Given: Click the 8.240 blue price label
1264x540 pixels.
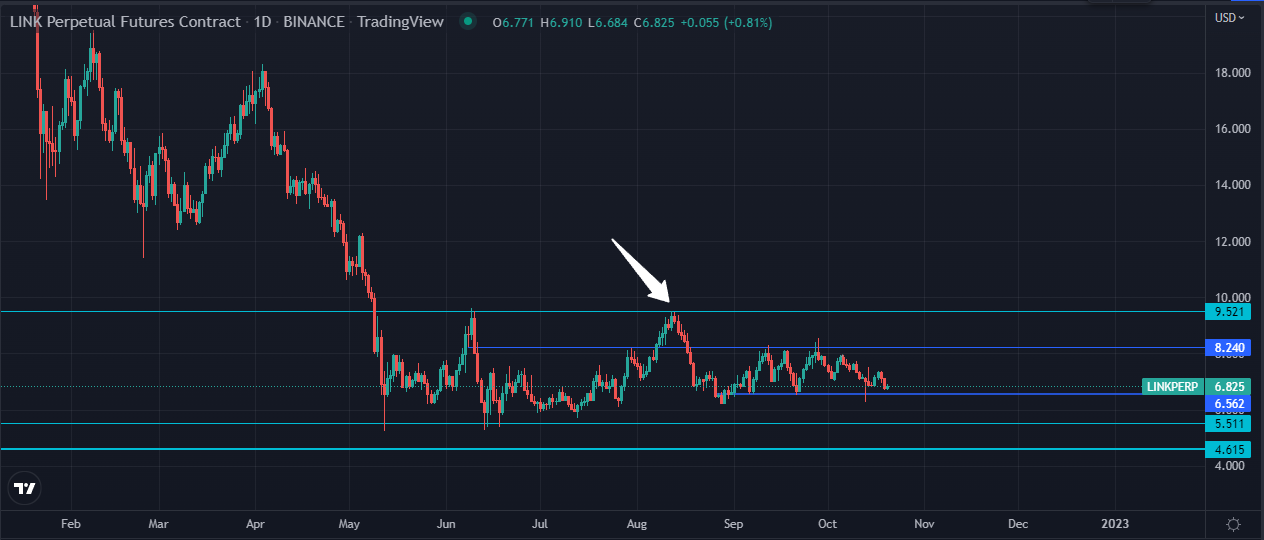Looking at the screenshot, I should pos(1229,348).
